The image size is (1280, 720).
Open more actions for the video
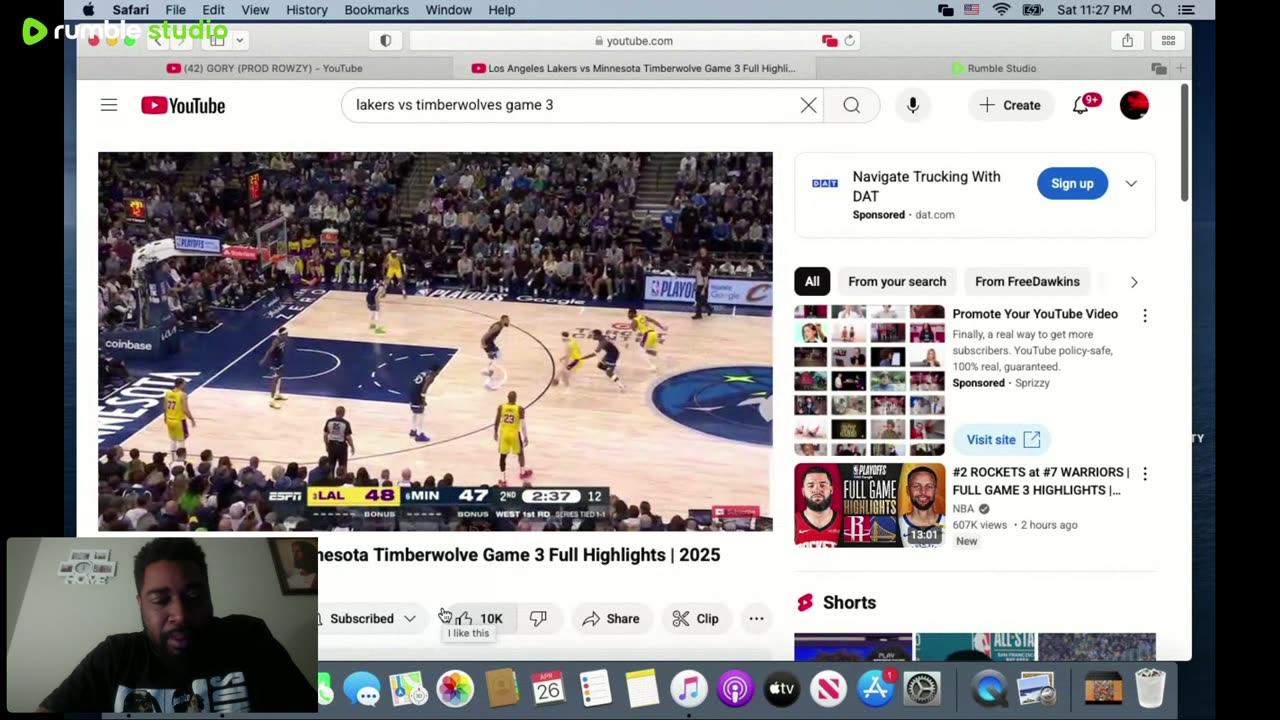coord(756,619)
